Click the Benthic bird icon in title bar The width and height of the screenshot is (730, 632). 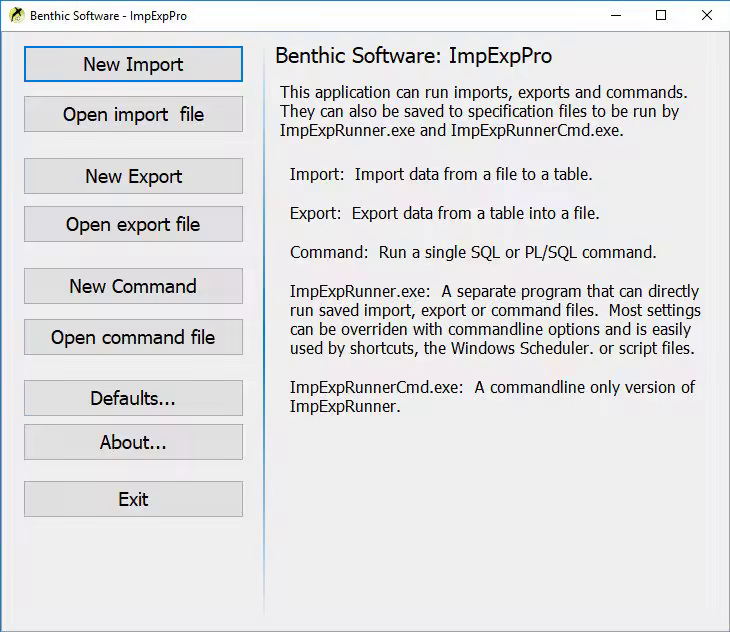pos(15,15)
